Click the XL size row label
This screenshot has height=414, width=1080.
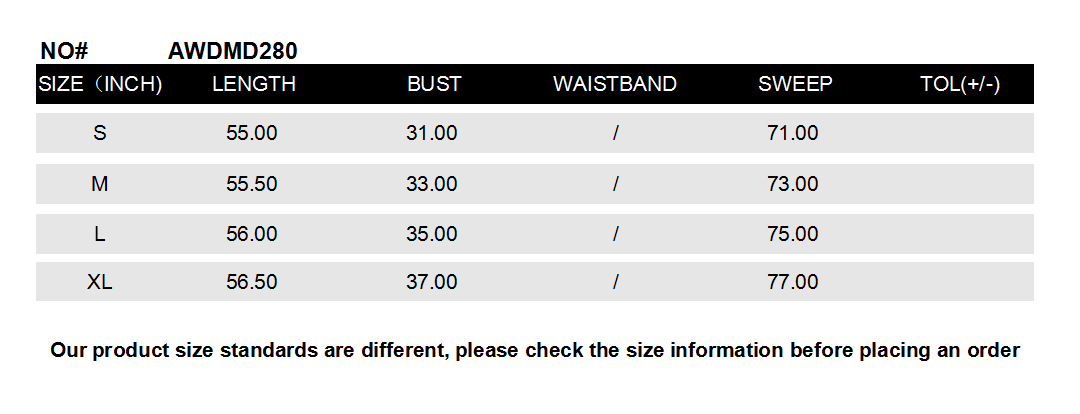[x=100, y=283]
